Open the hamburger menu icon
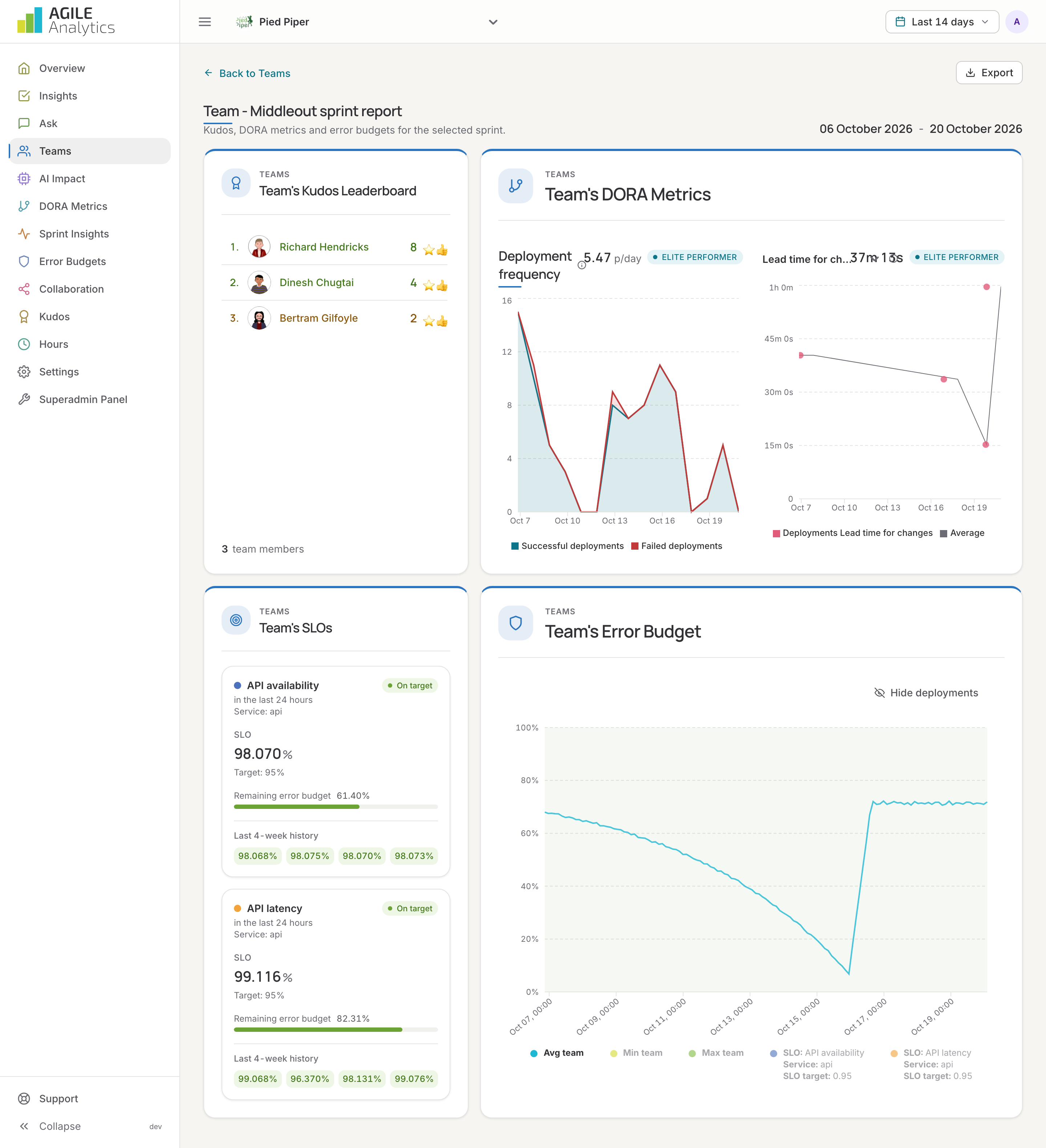 coord(204,22)
